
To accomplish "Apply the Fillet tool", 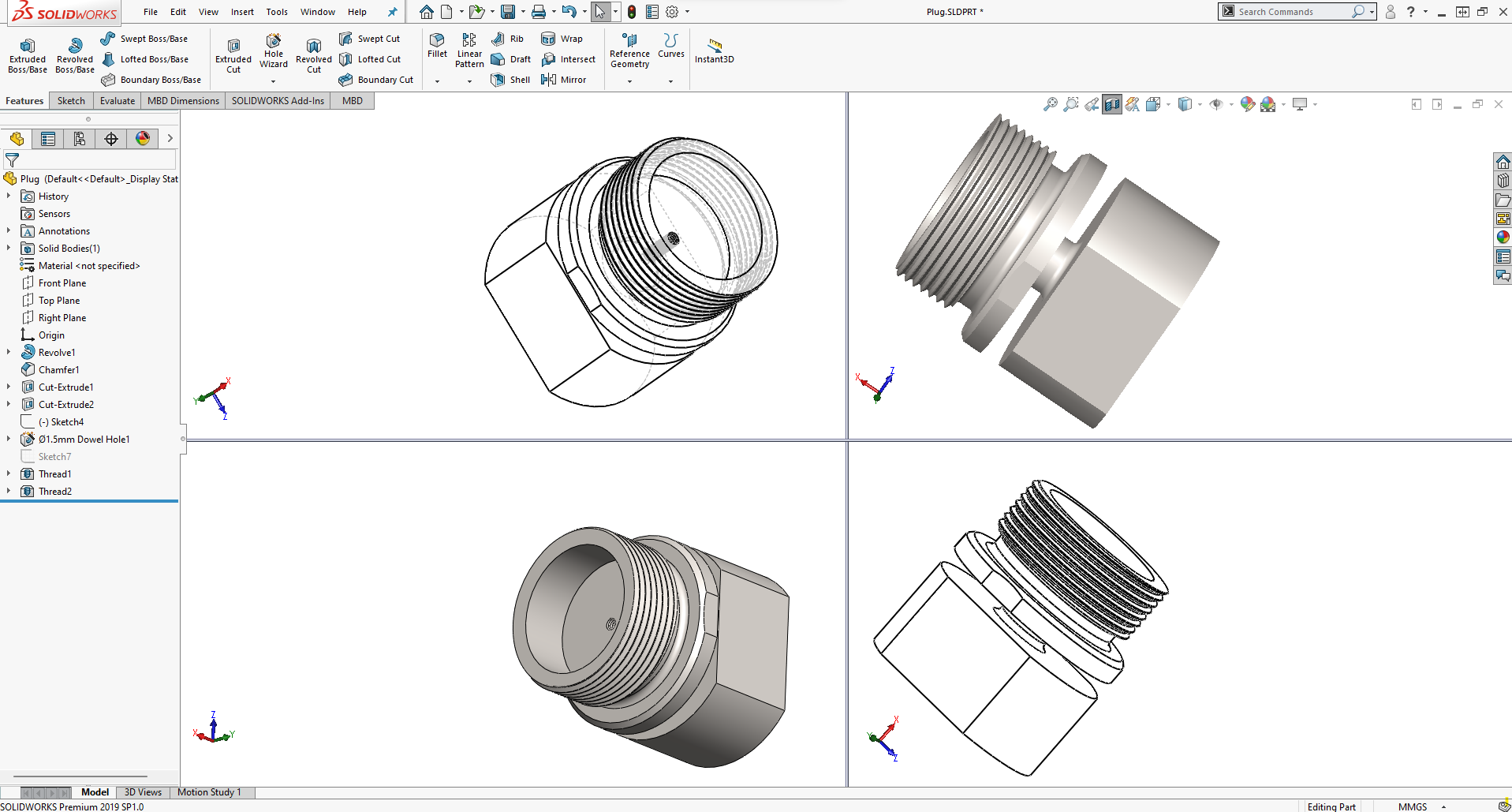I will (437, 46).
